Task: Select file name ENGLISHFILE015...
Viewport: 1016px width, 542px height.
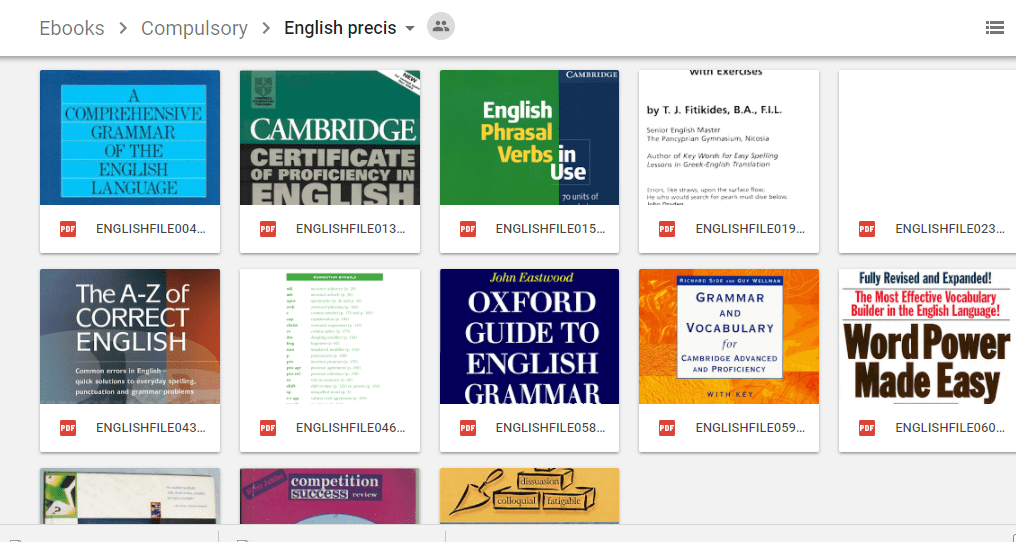Action: pyautogui.click(x=551, y=229)
